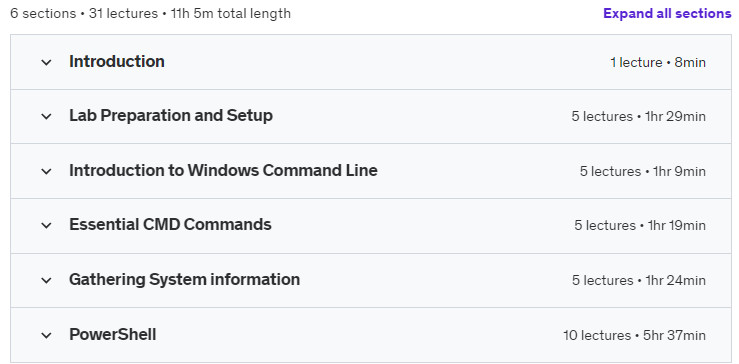Open Lab Preparation and Setup section title
The width and height of the screenshot is (739, 364).
(171, 116)
